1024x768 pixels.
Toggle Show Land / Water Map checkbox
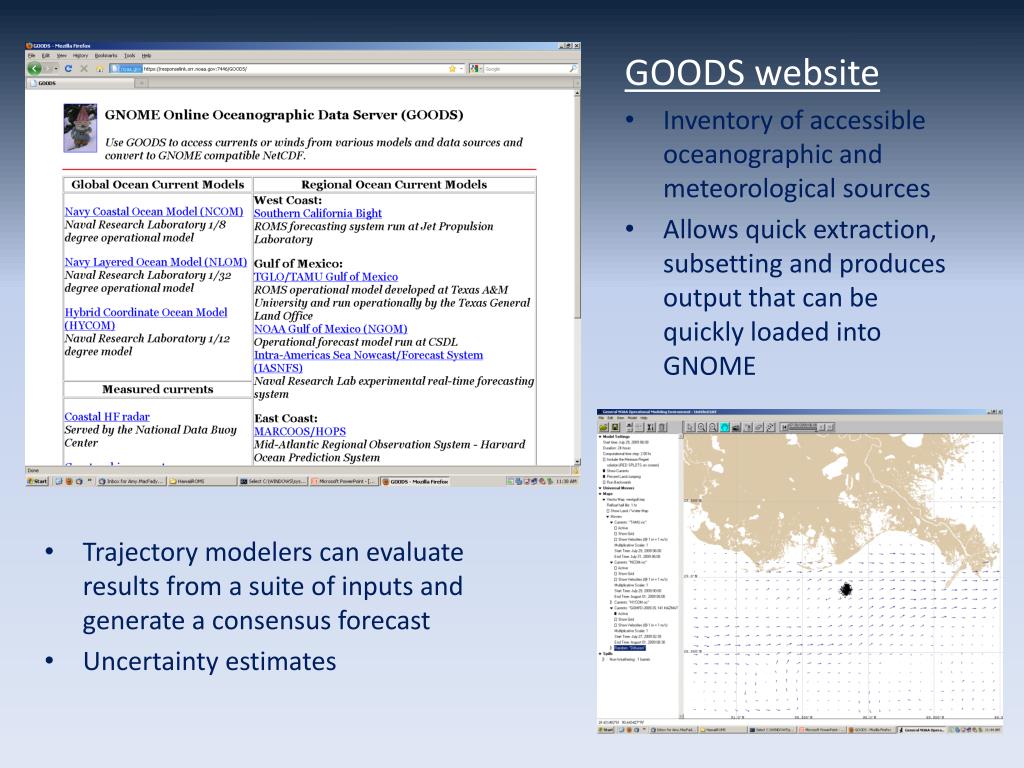(608, 511)
